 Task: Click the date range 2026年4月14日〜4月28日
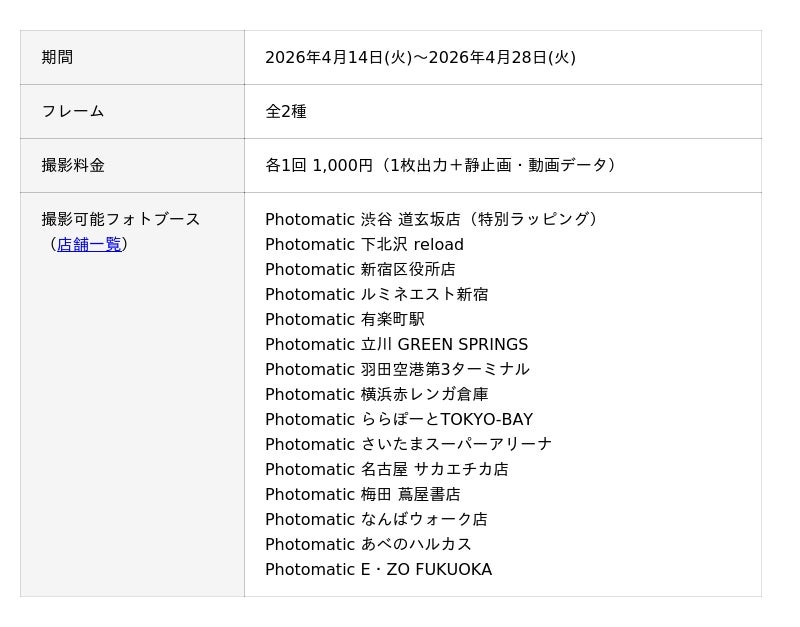tap(420, 57)
